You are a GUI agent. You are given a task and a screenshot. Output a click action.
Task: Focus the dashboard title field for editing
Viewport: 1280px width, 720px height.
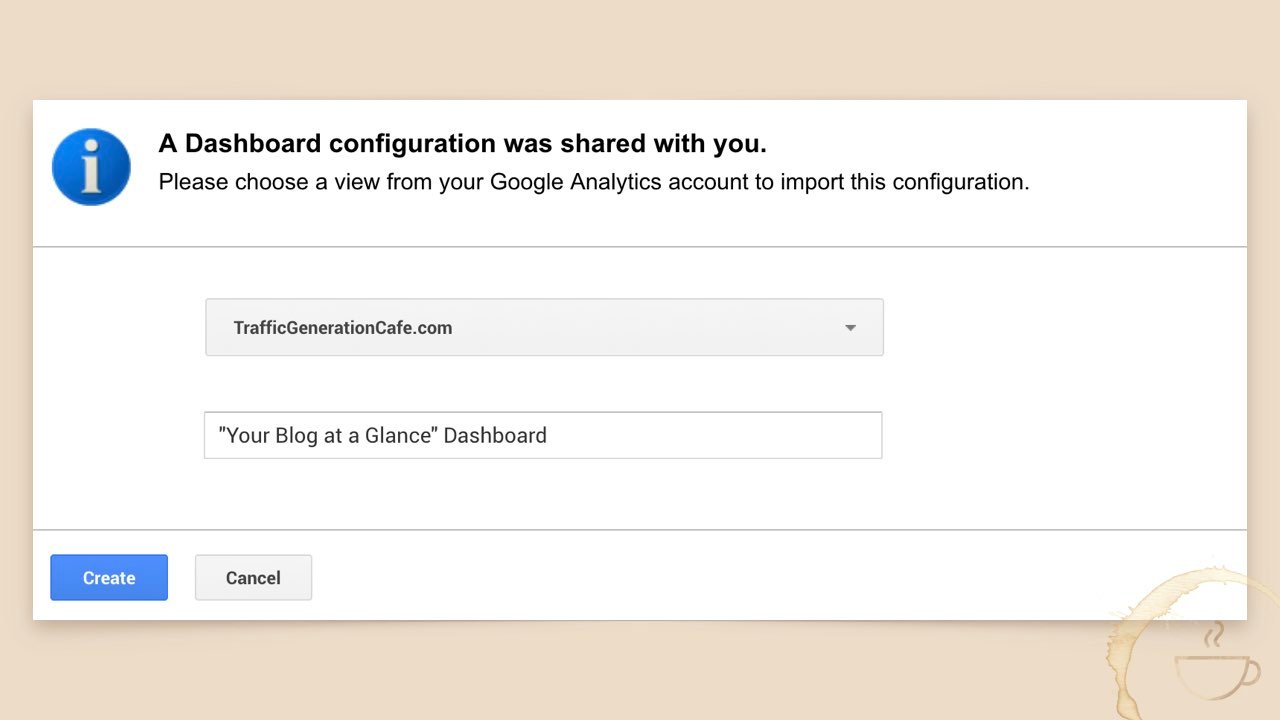(543, 435)
